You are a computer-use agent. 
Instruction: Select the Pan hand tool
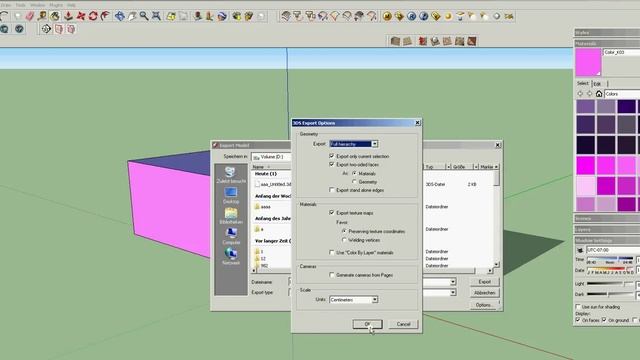click(132, 16)
